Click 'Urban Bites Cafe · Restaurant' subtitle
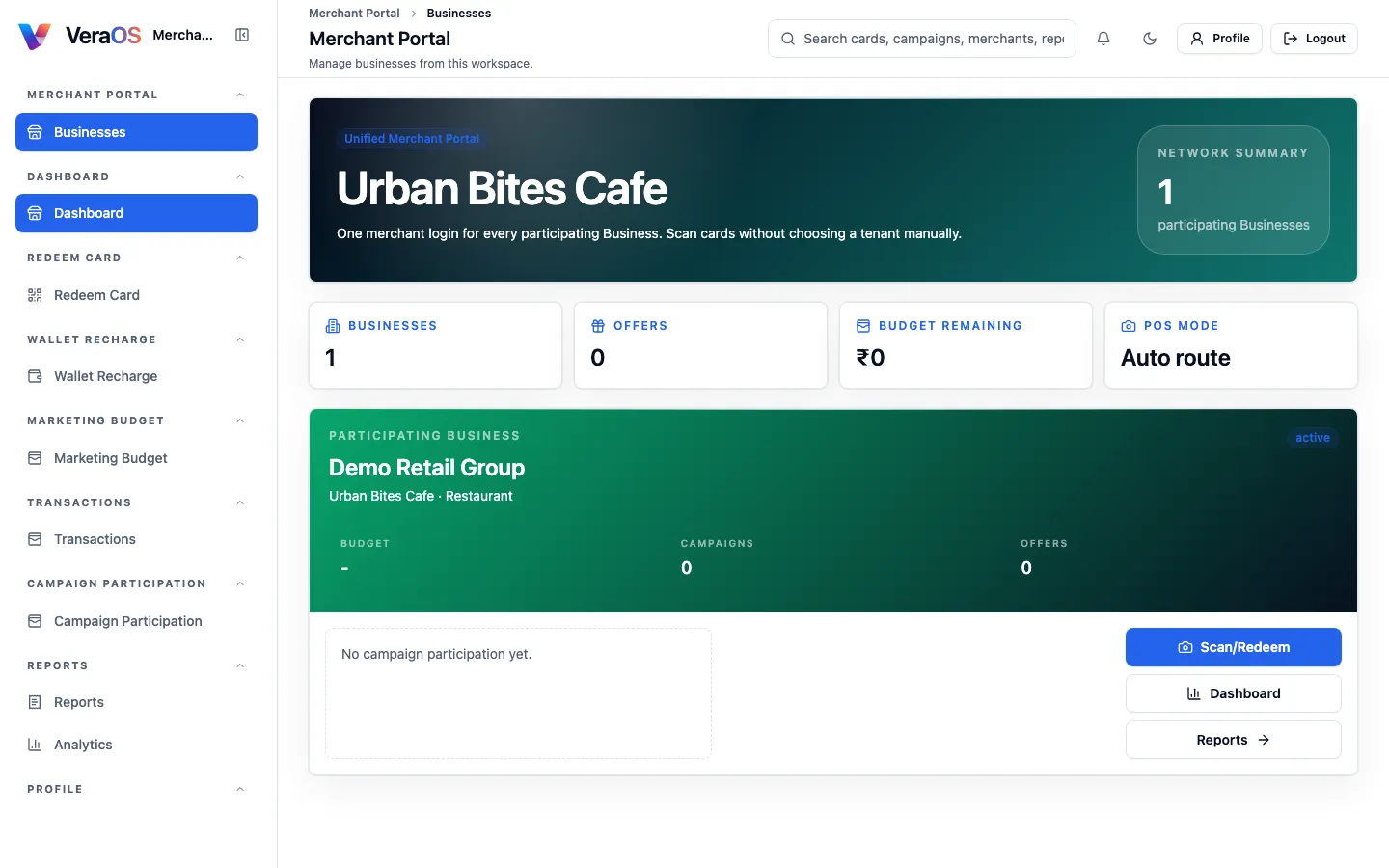Viewport: 1389px width, 868px height. click(x=421, y=496)
